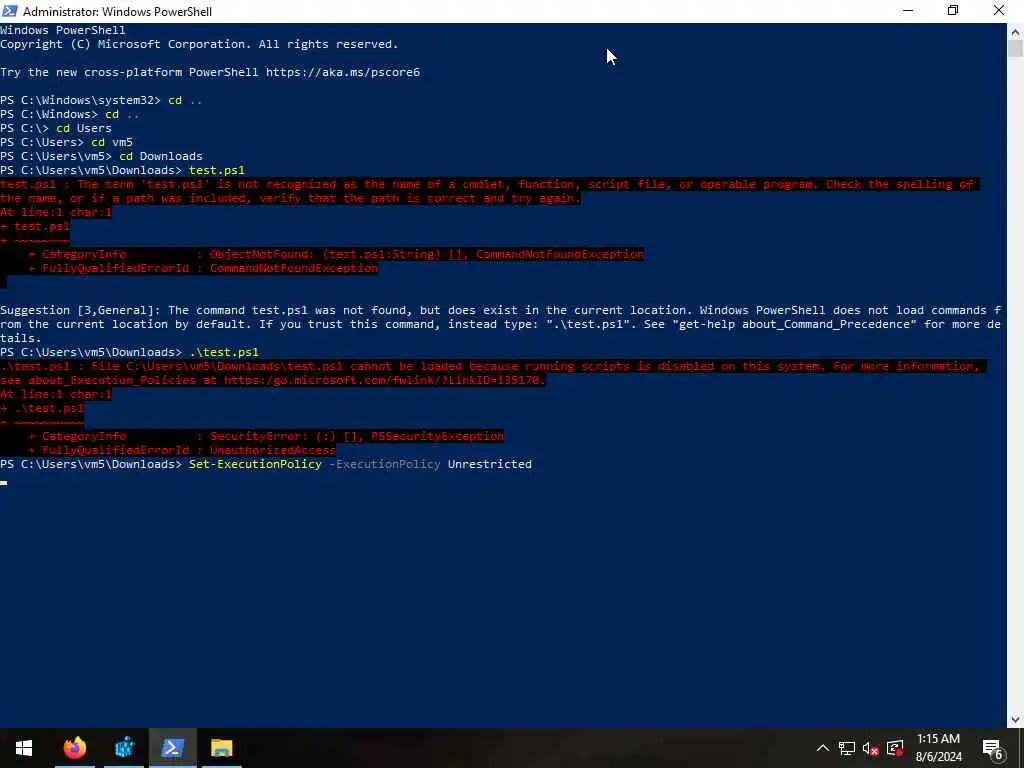Viewport: 1024px width, 768px height.
Task: Open File Explorer from the taskbar
Action: (x=221, y=748)
